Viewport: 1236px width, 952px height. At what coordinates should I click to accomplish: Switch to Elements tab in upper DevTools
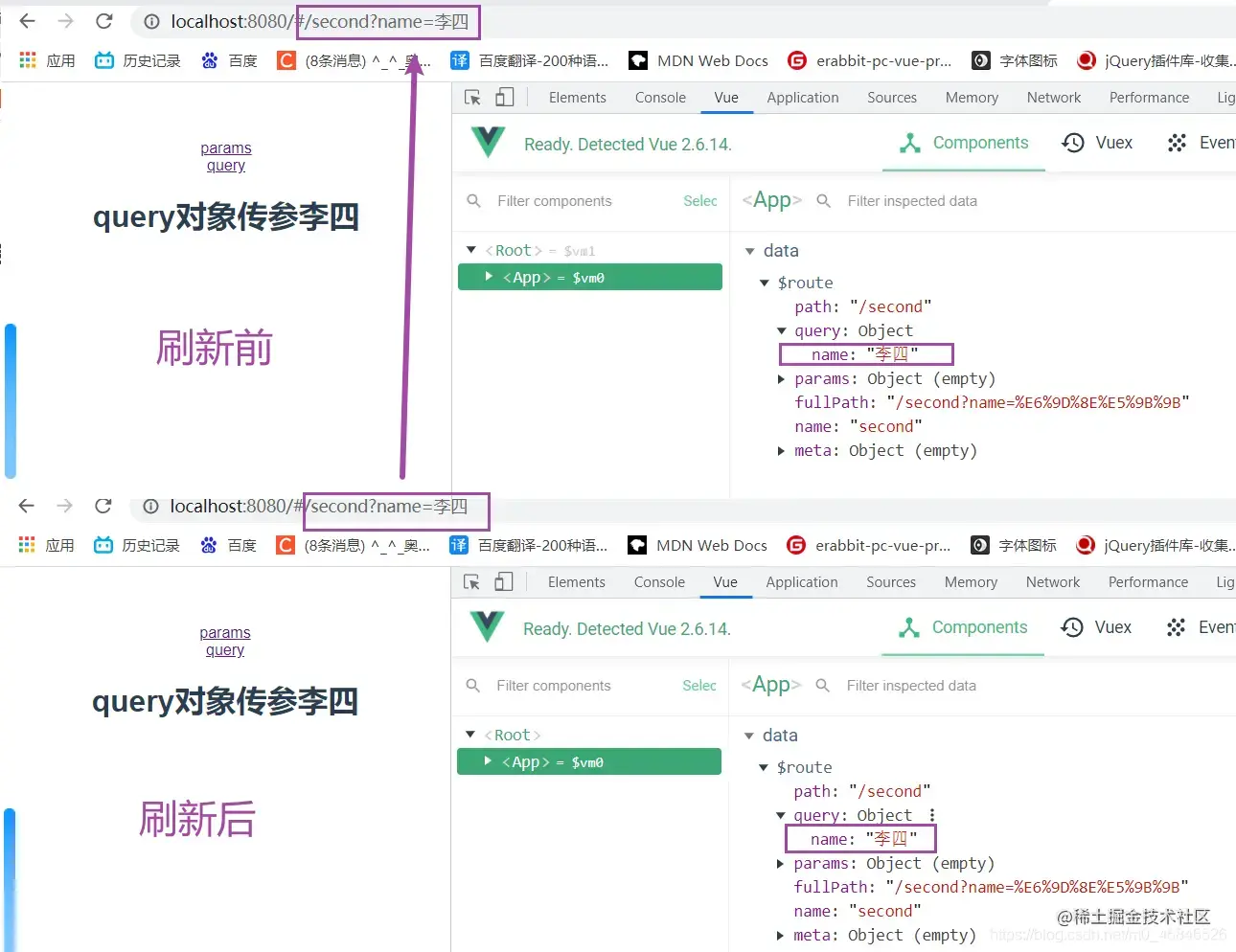578,98
